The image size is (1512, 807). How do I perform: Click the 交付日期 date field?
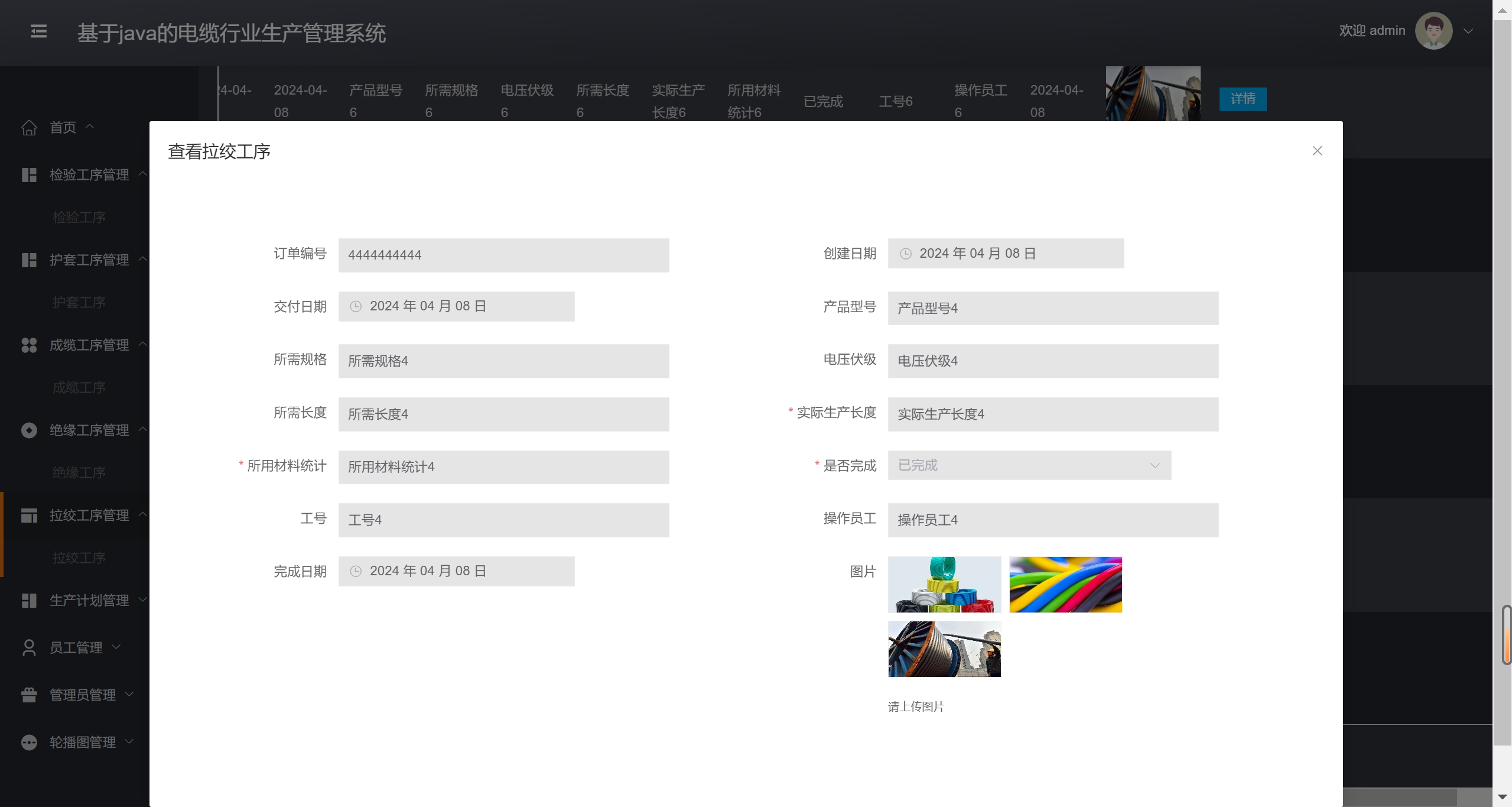coord(456,306)
